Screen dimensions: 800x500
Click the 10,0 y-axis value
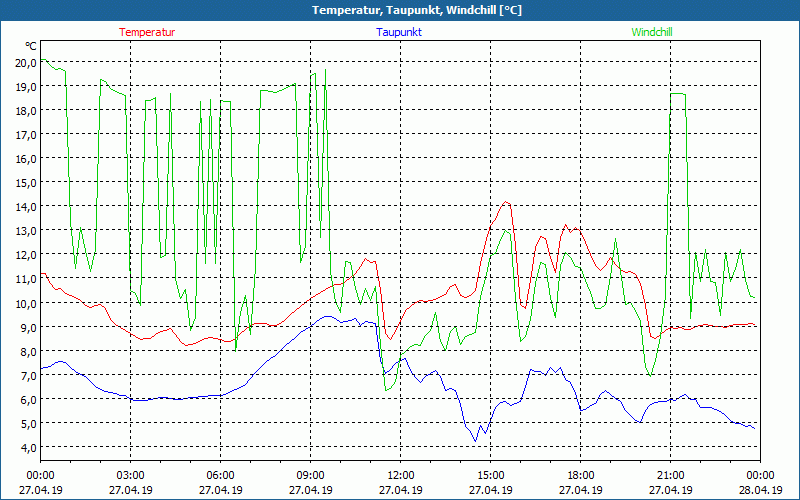tap(27, 303)
